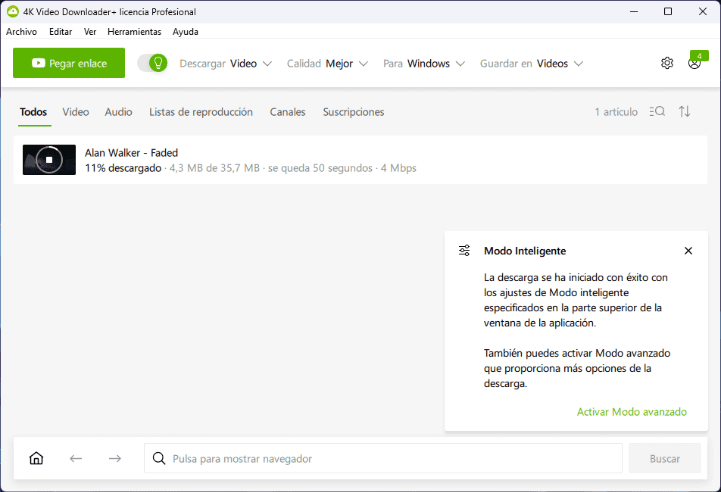Click the 11% descargado status text

coord(123,168)
